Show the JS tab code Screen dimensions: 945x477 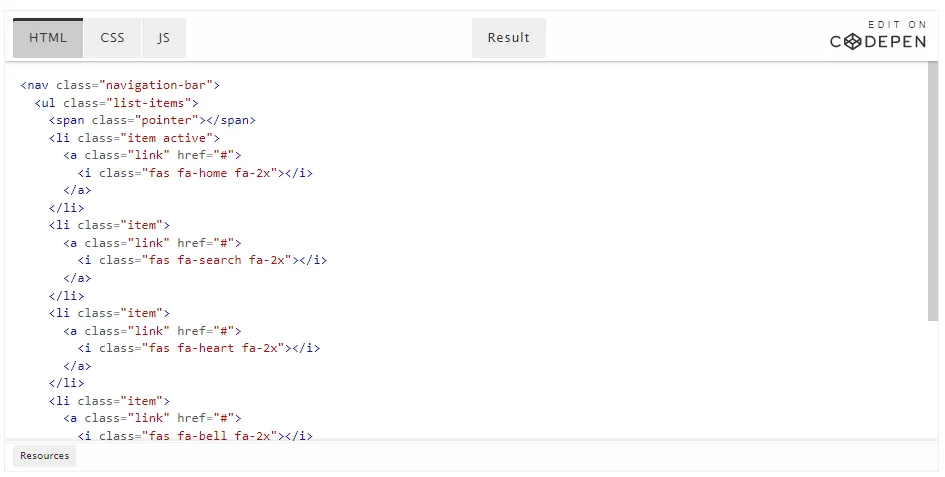point(164,38)
